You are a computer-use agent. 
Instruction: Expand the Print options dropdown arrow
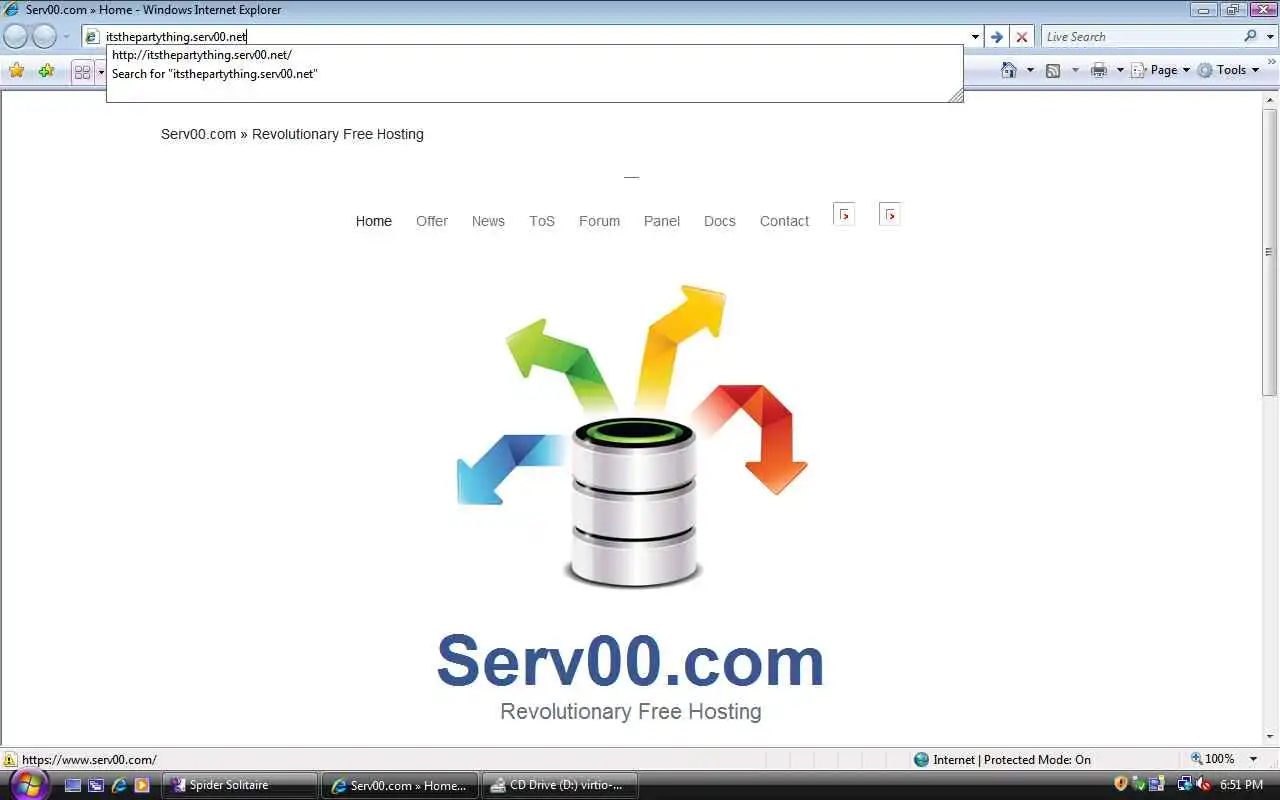click(x=1120, y=70)
